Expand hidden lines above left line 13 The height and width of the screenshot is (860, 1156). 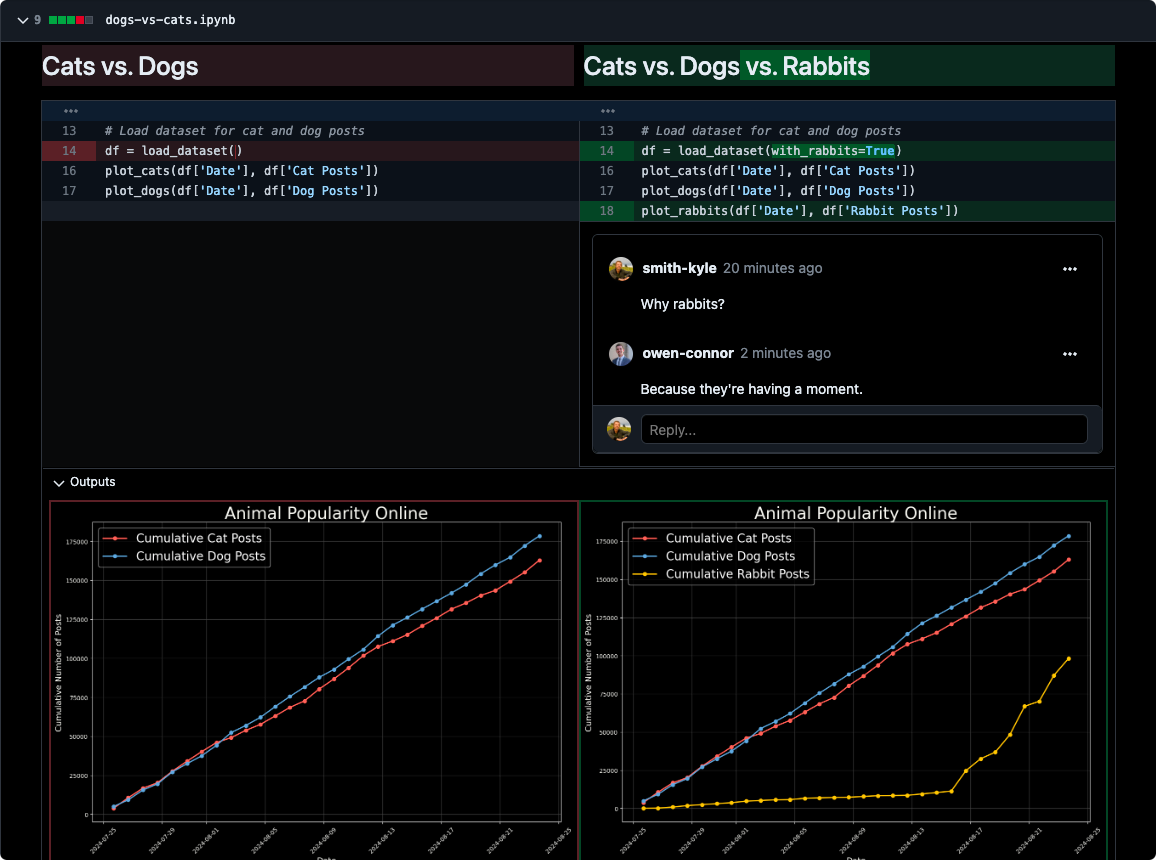click(70, 111)
